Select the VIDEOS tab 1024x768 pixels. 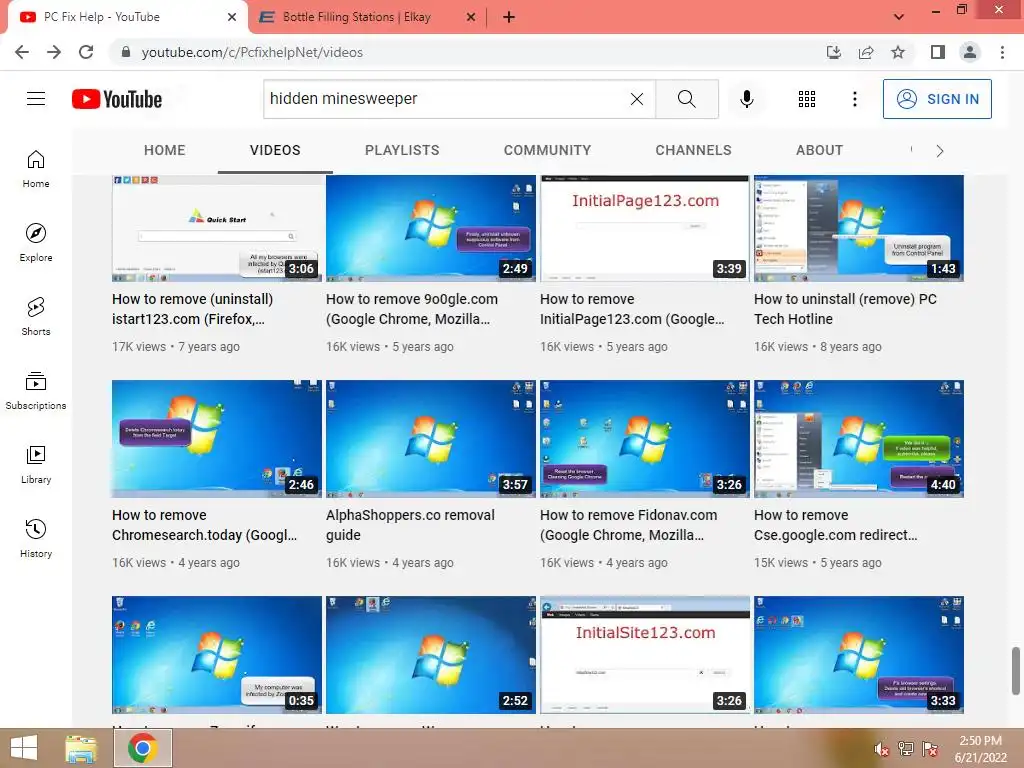275,150
